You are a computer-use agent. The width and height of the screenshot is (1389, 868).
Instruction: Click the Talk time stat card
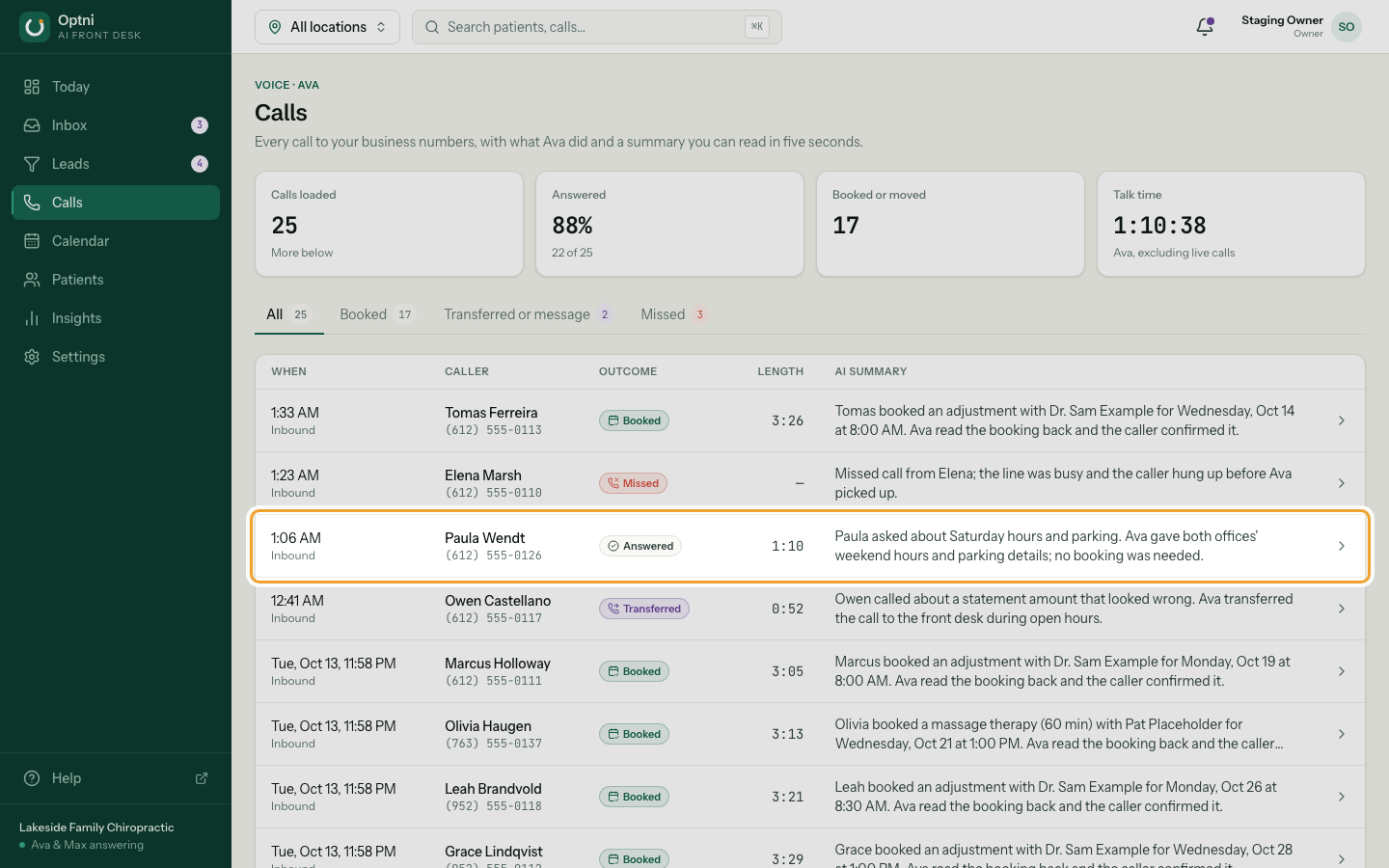[x=1231, y=224]
